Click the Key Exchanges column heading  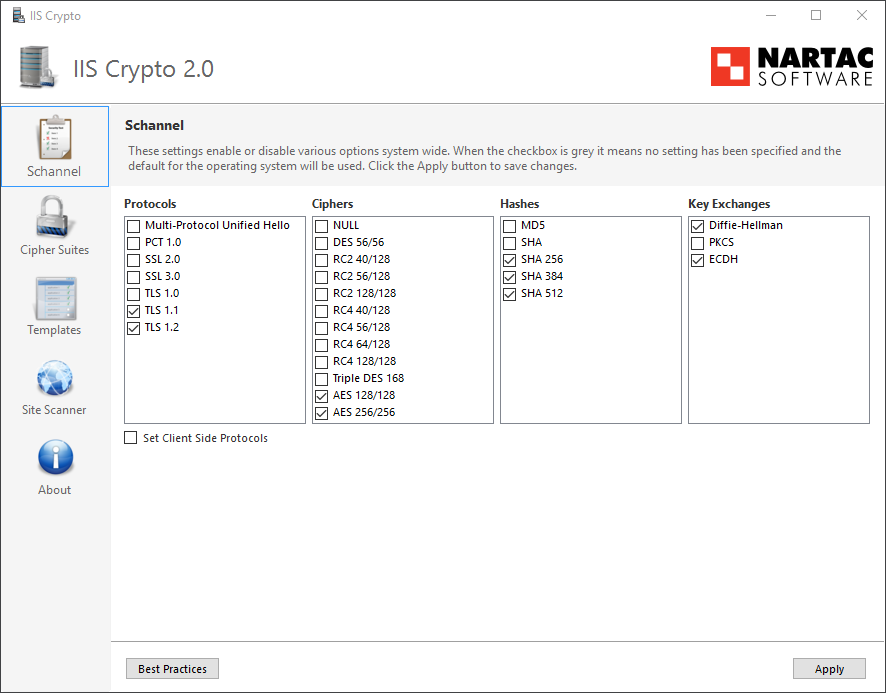pyautogui.click(x=729, y=204)
